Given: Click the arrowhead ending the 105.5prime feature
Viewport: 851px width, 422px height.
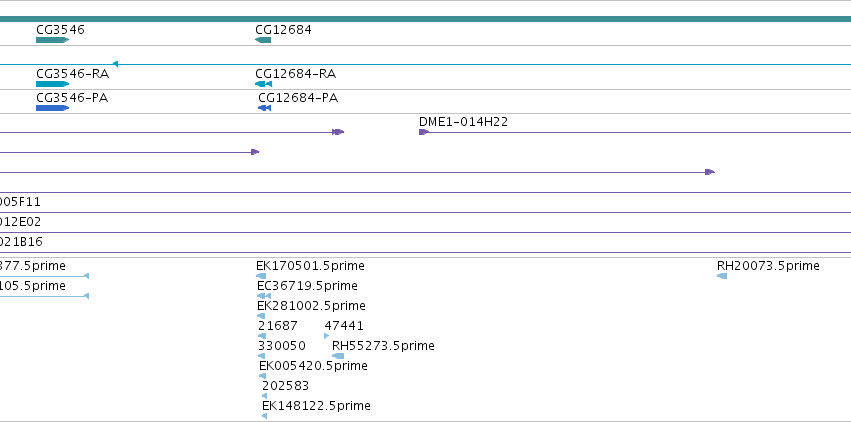Looking at the screenshot, I should click(x=86, y=296).
